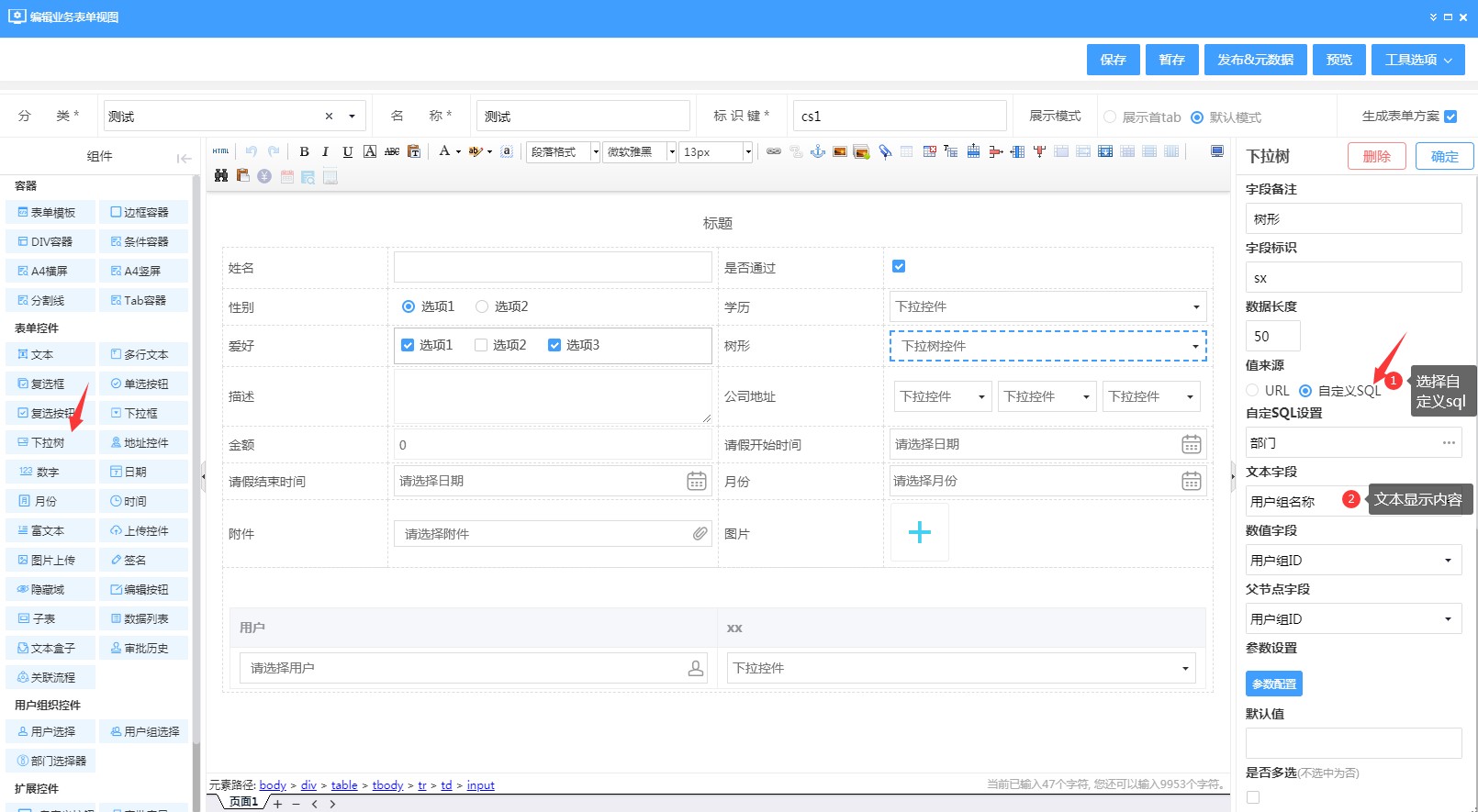The width and height of the screenshot is (1478, 812).
Task: Apply underline formatting in editor toolbar
Action: (x=347, y=151)
